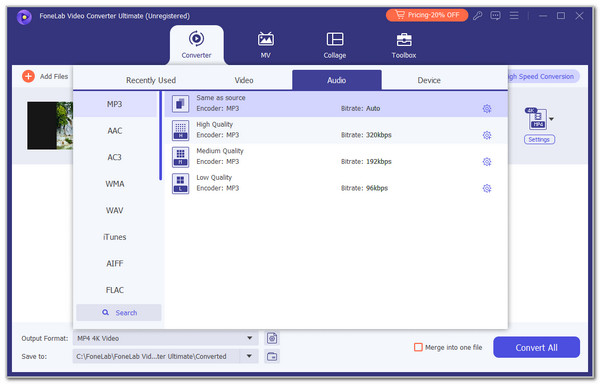600x384 pixels.
Task: Click the Convert All button
Action: pos(536,347)
